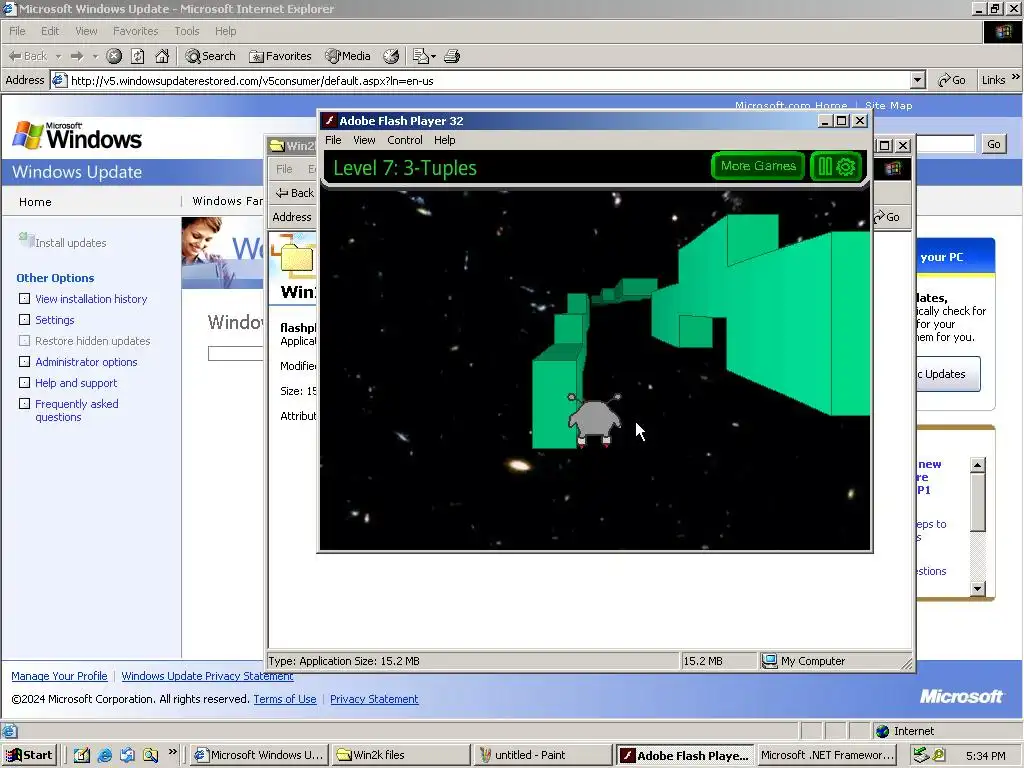Click My Computer icon in Win2k files status bar
Image resolution: width=1024 pixels, height=768 pixels.
click(770, 661)
